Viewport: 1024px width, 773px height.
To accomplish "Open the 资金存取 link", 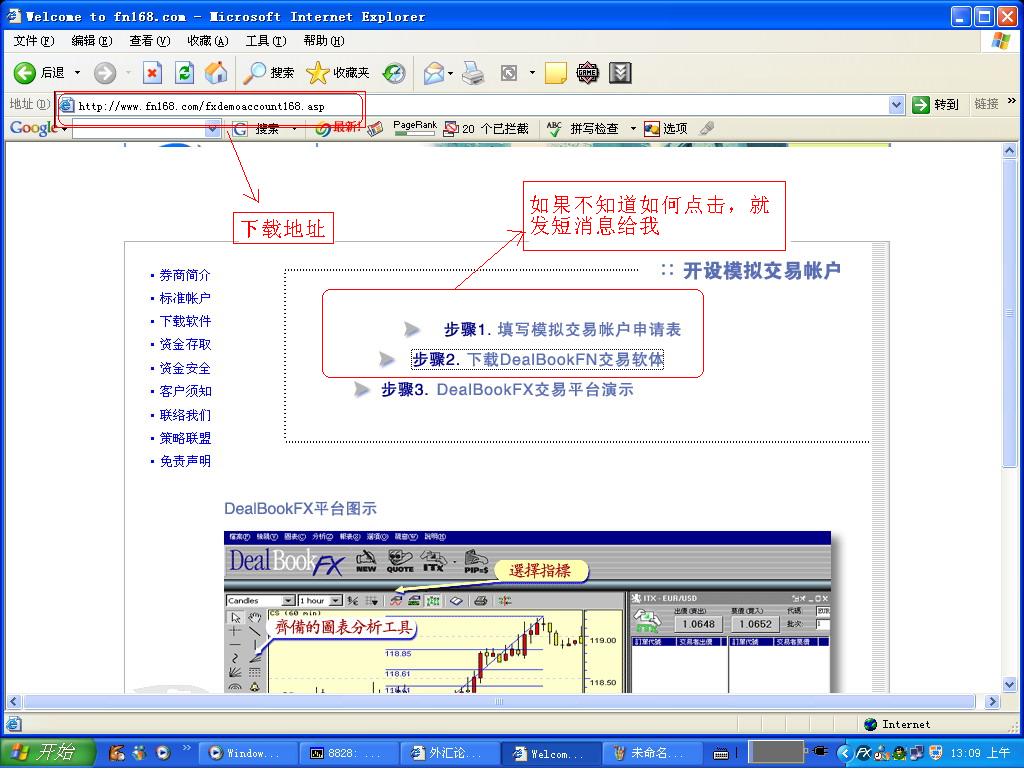I will coord(185,345).
